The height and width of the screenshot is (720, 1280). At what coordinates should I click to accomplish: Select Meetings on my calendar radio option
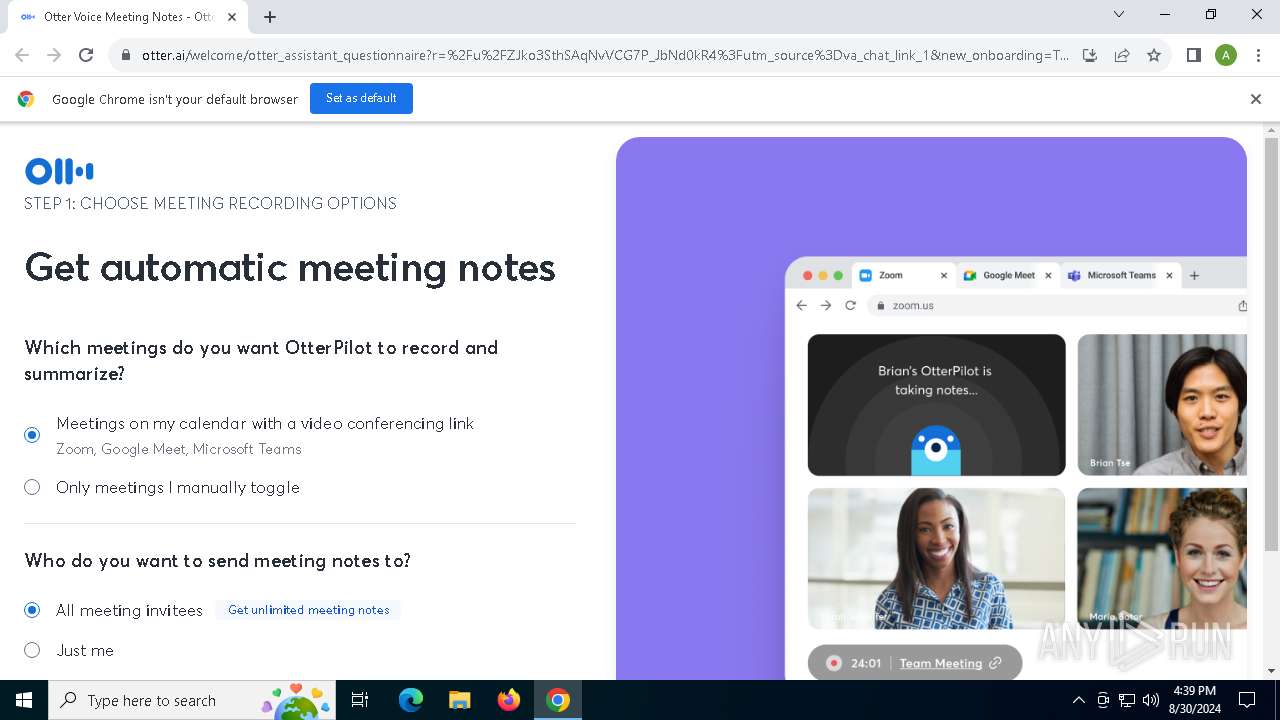32,435
